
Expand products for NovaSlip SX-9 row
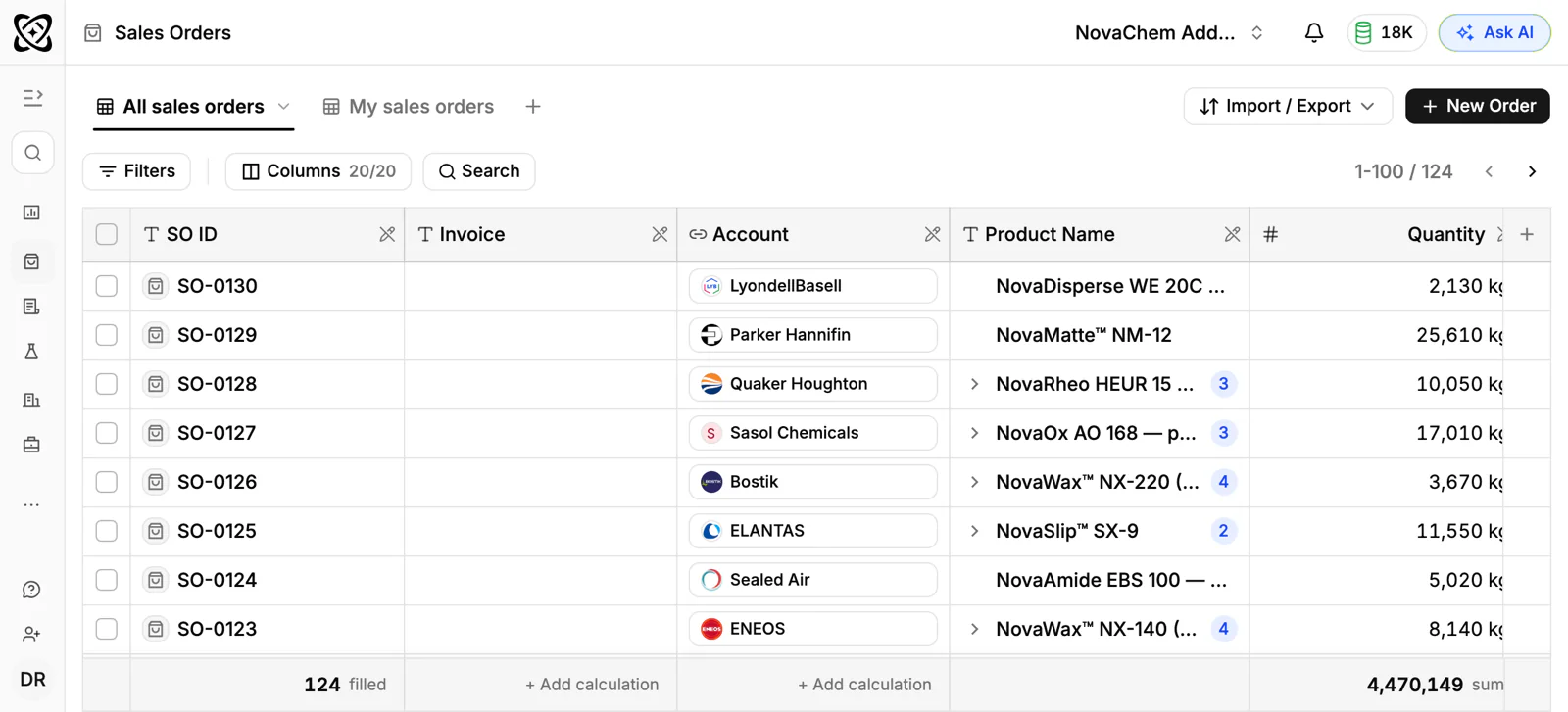pos(974,531)
